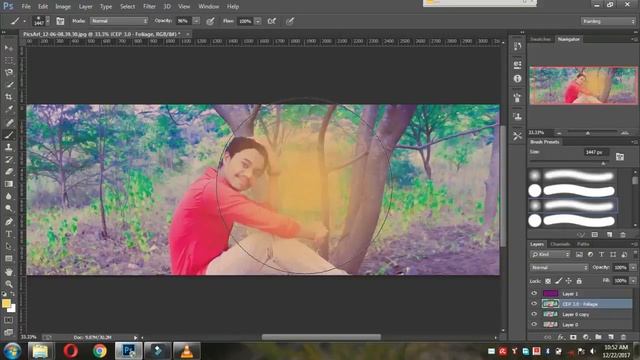Hide Layer 0 copy visibility eye
Screen dimensions: 640x360
click(534, 314)
